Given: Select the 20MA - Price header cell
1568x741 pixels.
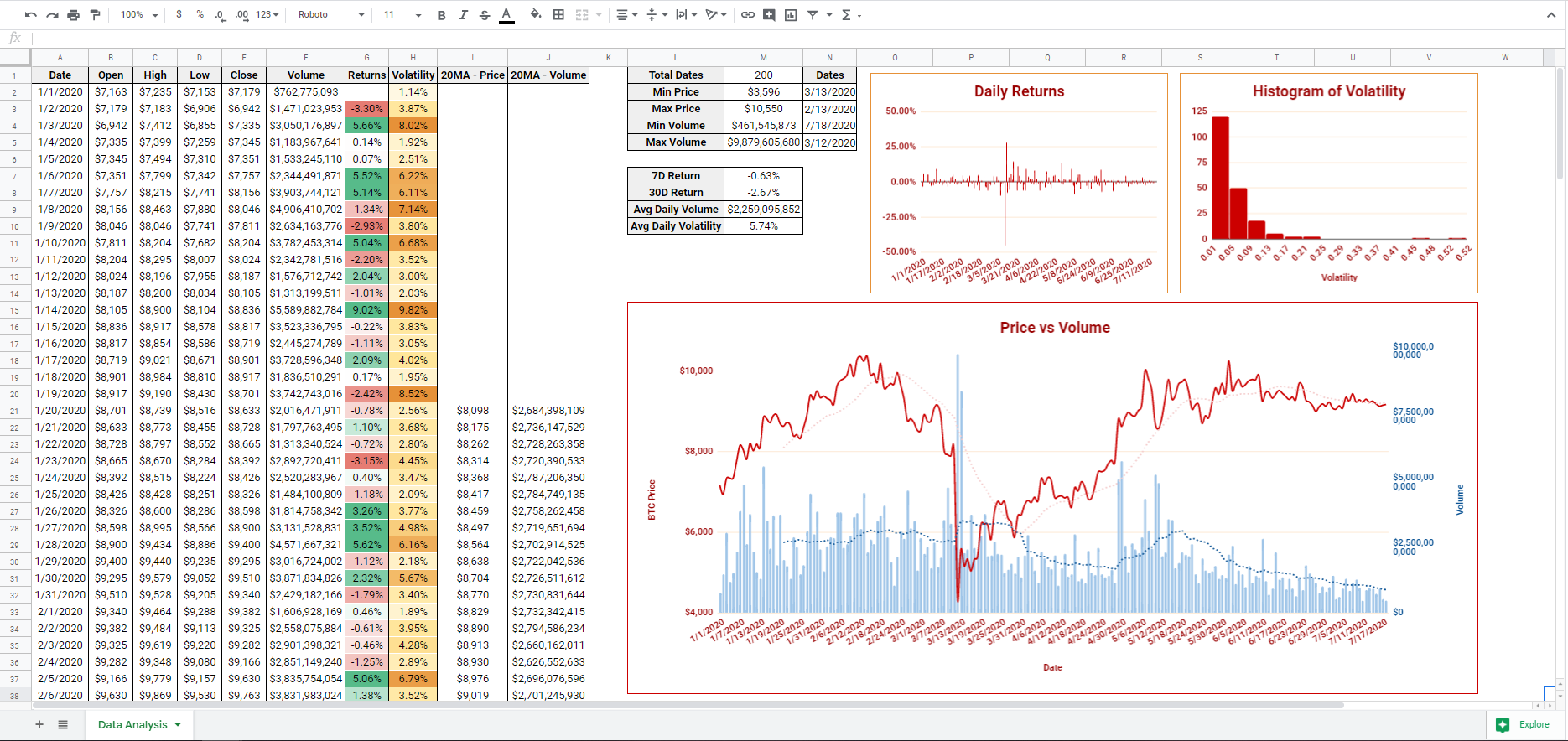Looking at the screenshot, I should (x=473, y=75).
